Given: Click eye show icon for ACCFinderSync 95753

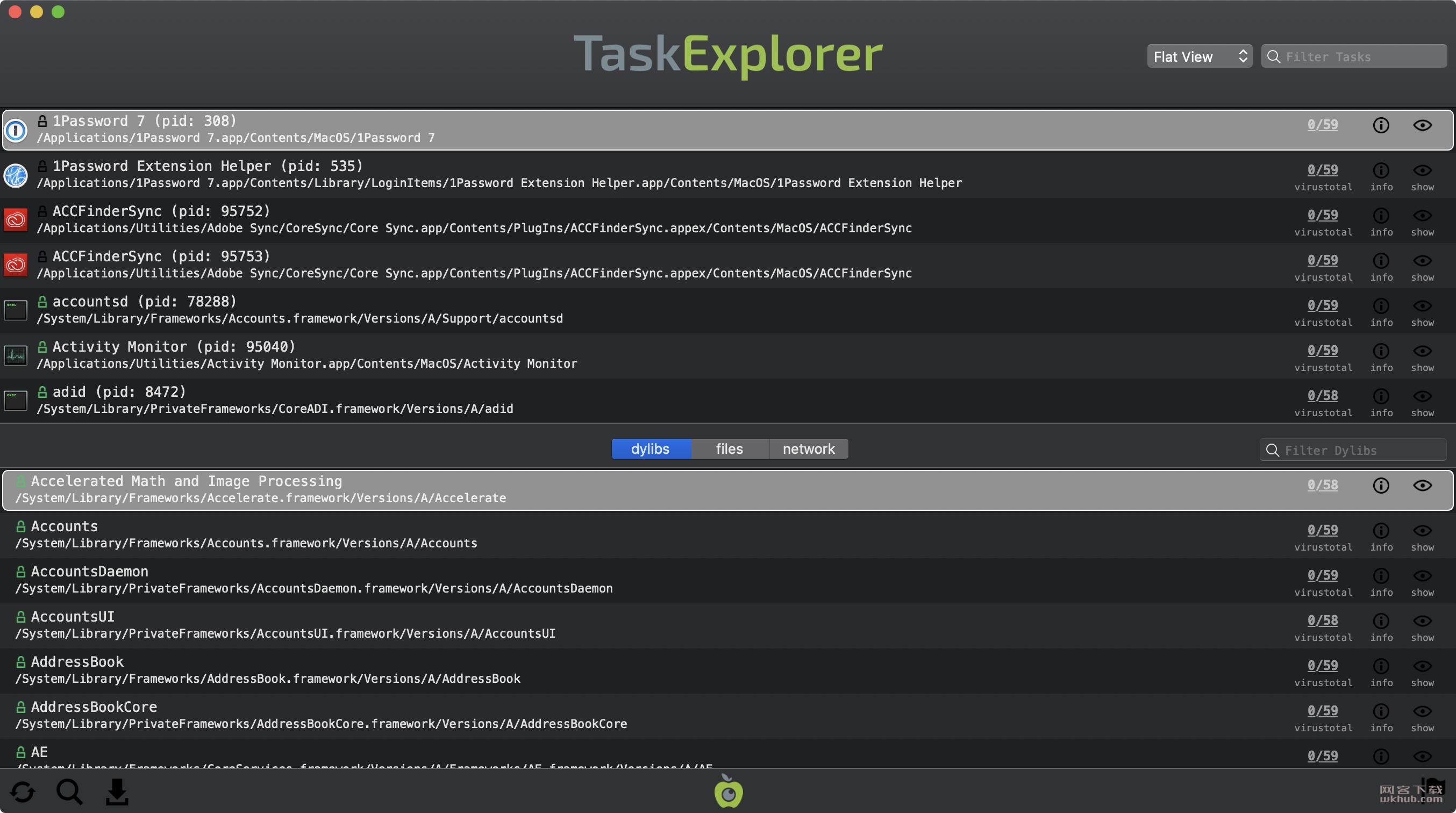Looking at the screenshot, I should [x=1422, y=261].
